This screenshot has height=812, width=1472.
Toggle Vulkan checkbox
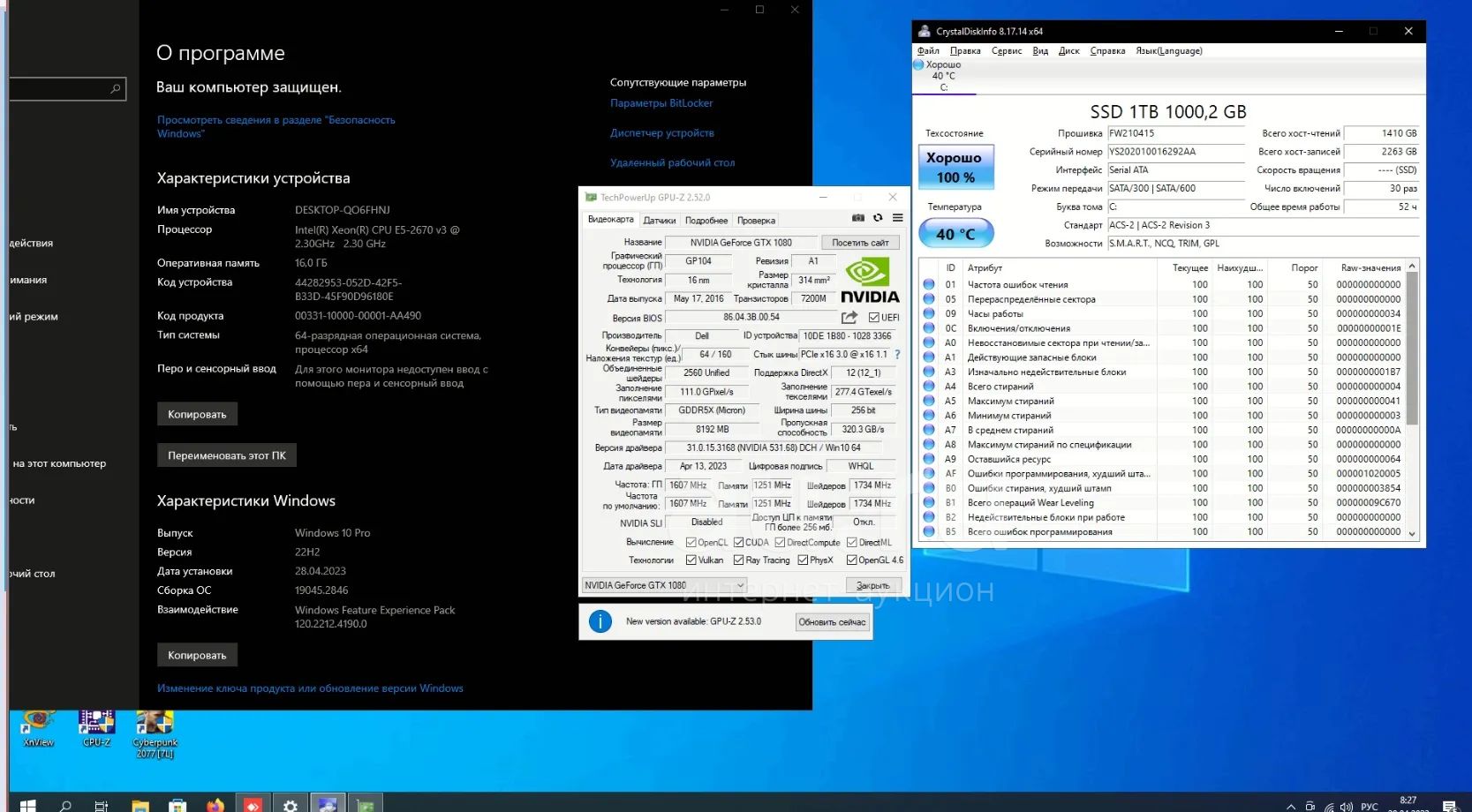[691, 560]
